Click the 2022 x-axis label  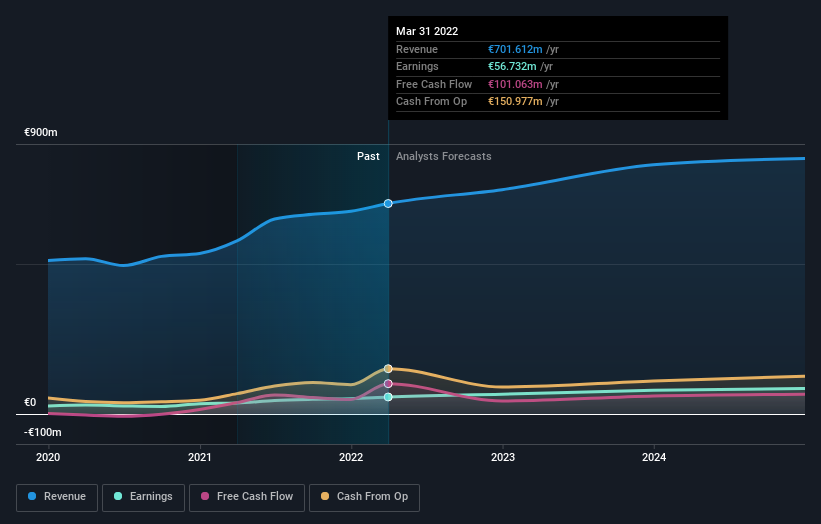[x=351, y=457]
